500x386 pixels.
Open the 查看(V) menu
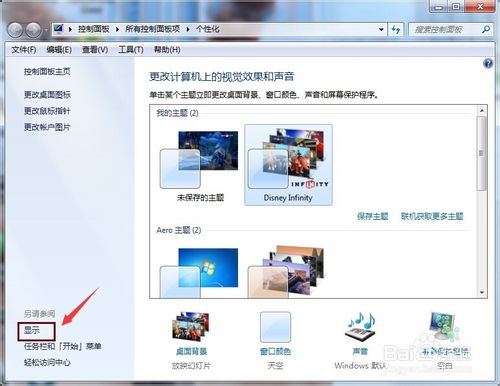point(95,50)
